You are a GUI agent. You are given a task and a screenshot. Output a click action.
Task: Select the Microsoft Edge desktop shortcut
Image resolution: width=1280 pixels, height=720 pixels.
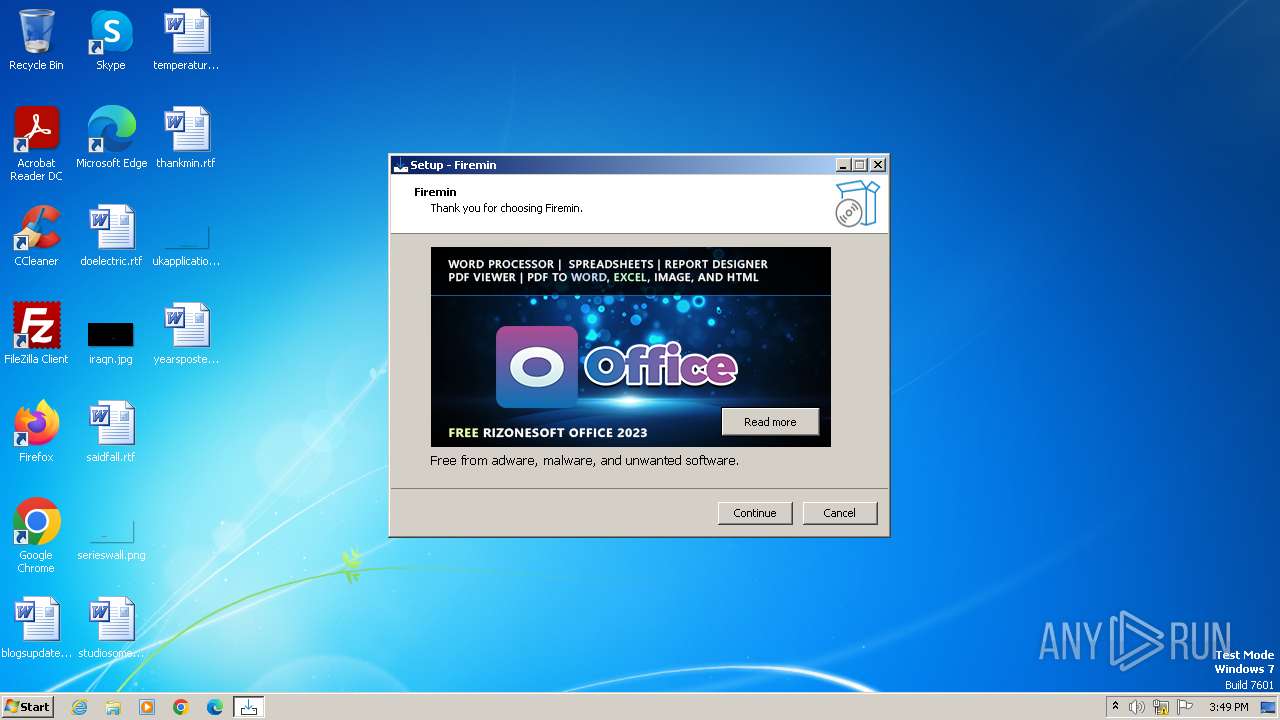(111, 138)
